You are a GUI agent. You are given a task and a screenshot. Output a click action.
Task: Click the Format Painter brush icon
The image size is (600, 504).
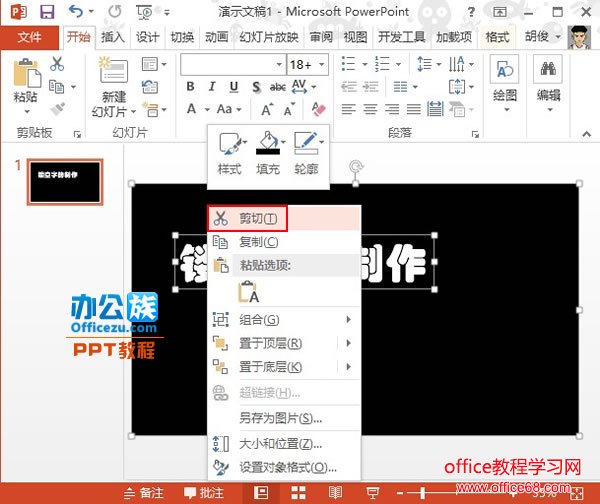coord(57,109)
